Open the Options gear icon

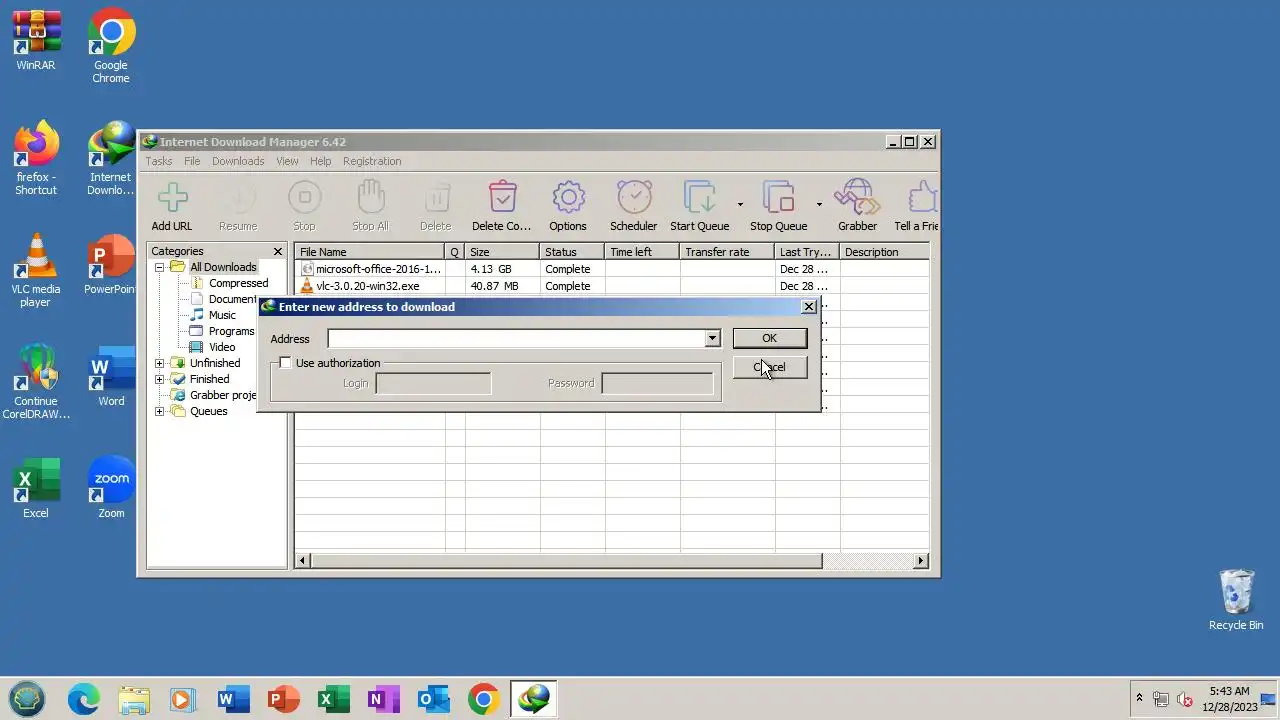click(x=568, y=197)
